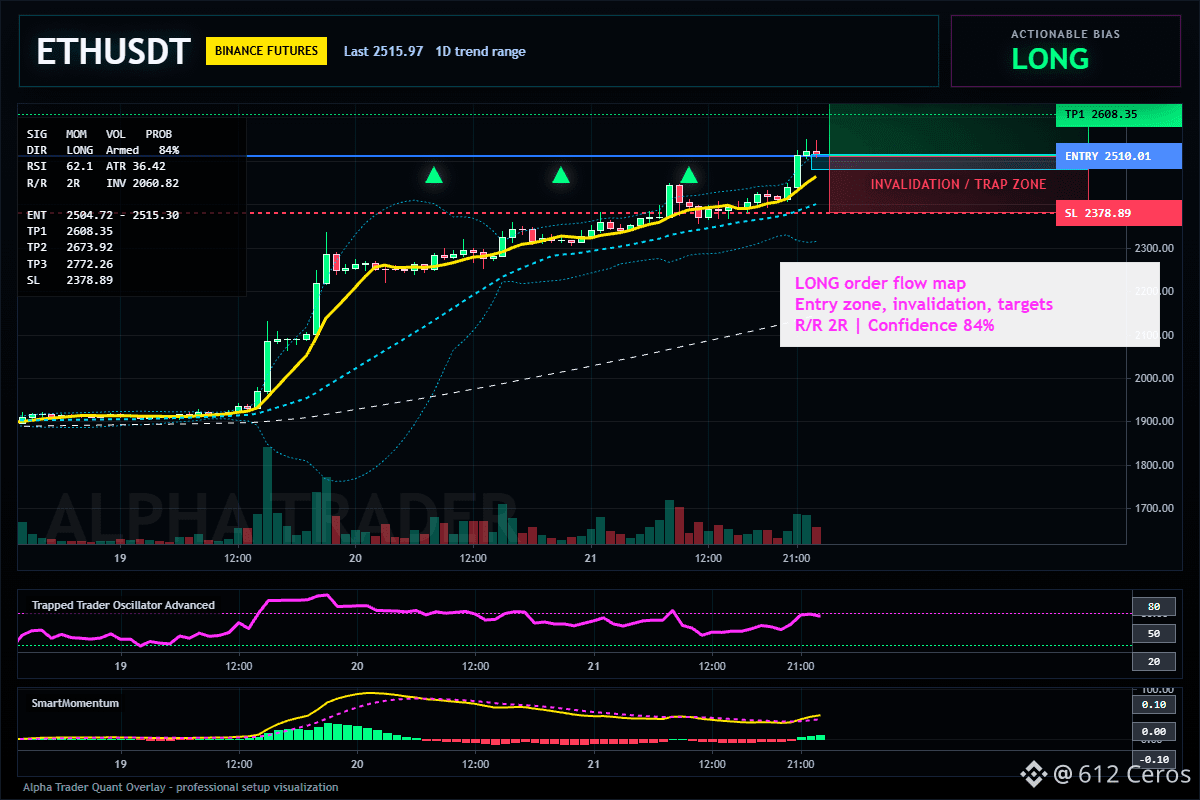Click the 'LONG order flow map' annotation line
Screen dimensions: 1200x800
[880, 284]
